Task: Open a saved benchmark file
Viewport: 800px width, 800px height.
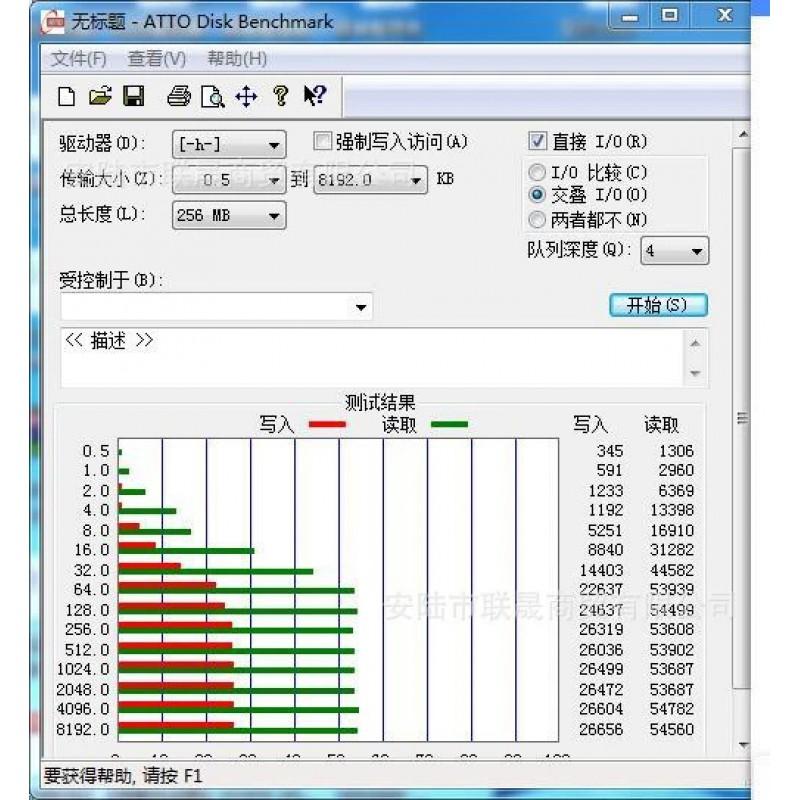Action: pos(100,96)
